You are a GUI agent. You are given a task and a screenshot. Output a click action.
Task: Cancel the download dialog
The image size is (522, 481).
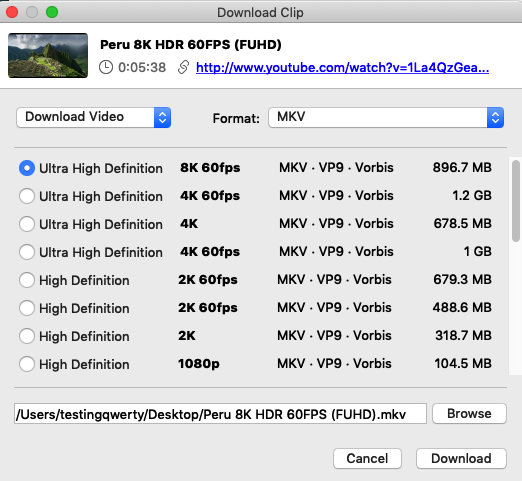coord(367,458)
